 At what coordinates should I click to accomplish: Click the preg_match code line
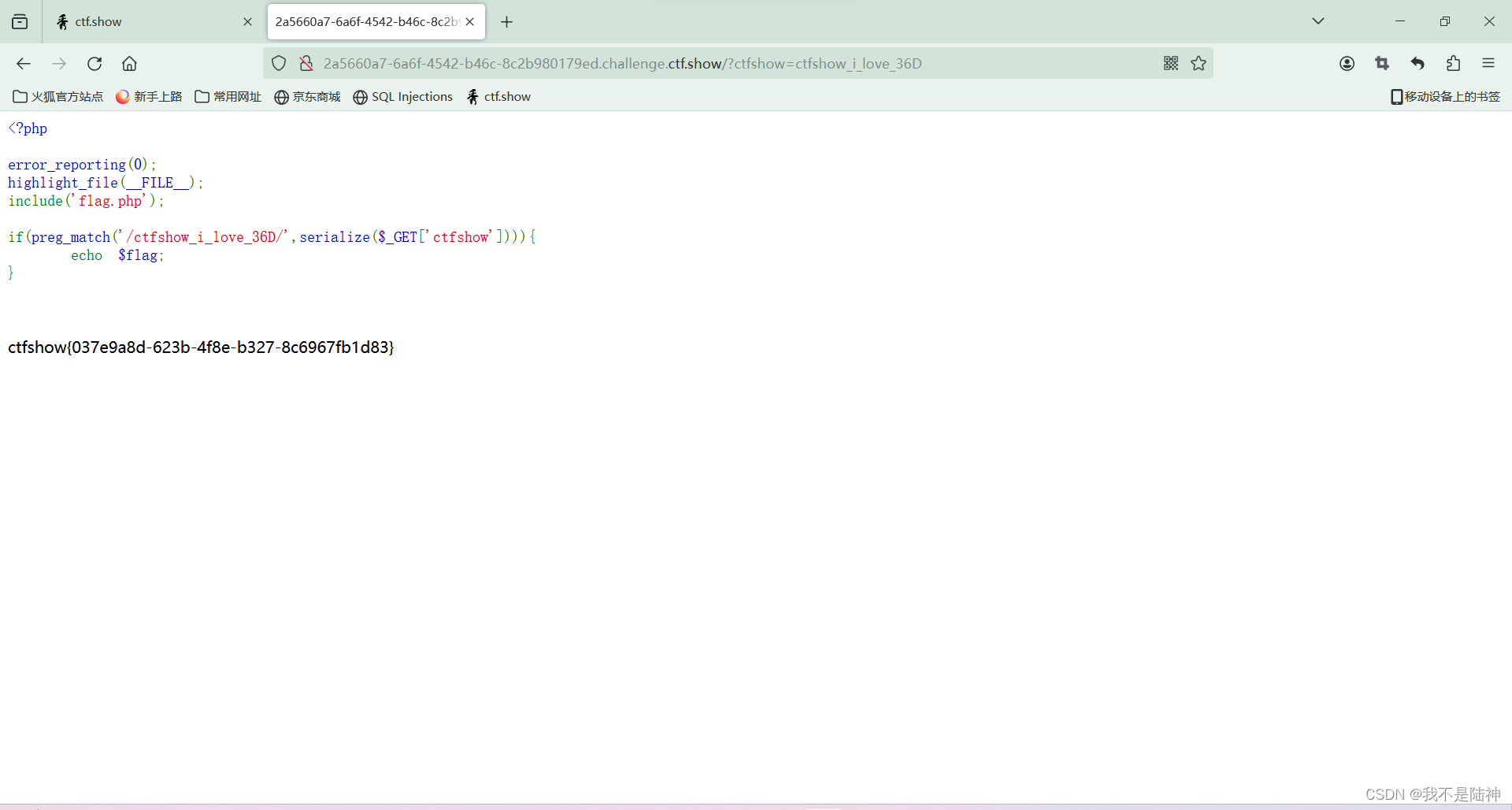pyautogui.click(x=272, y=237)
